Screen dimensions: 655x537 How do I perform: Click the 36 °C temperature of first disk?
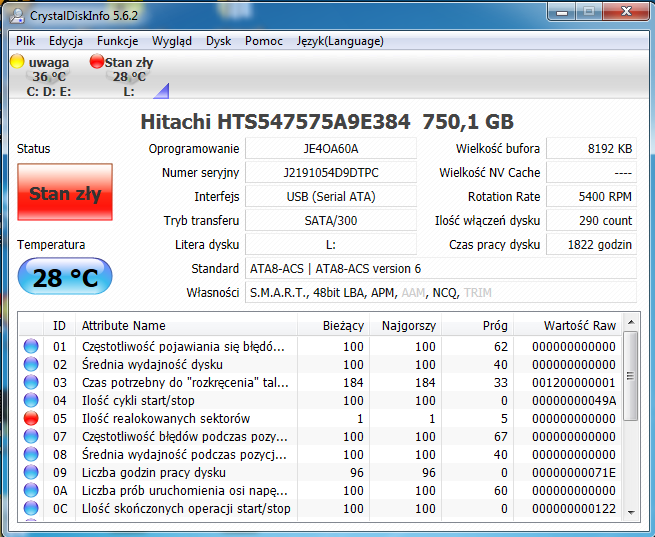[x=49, y=77]
